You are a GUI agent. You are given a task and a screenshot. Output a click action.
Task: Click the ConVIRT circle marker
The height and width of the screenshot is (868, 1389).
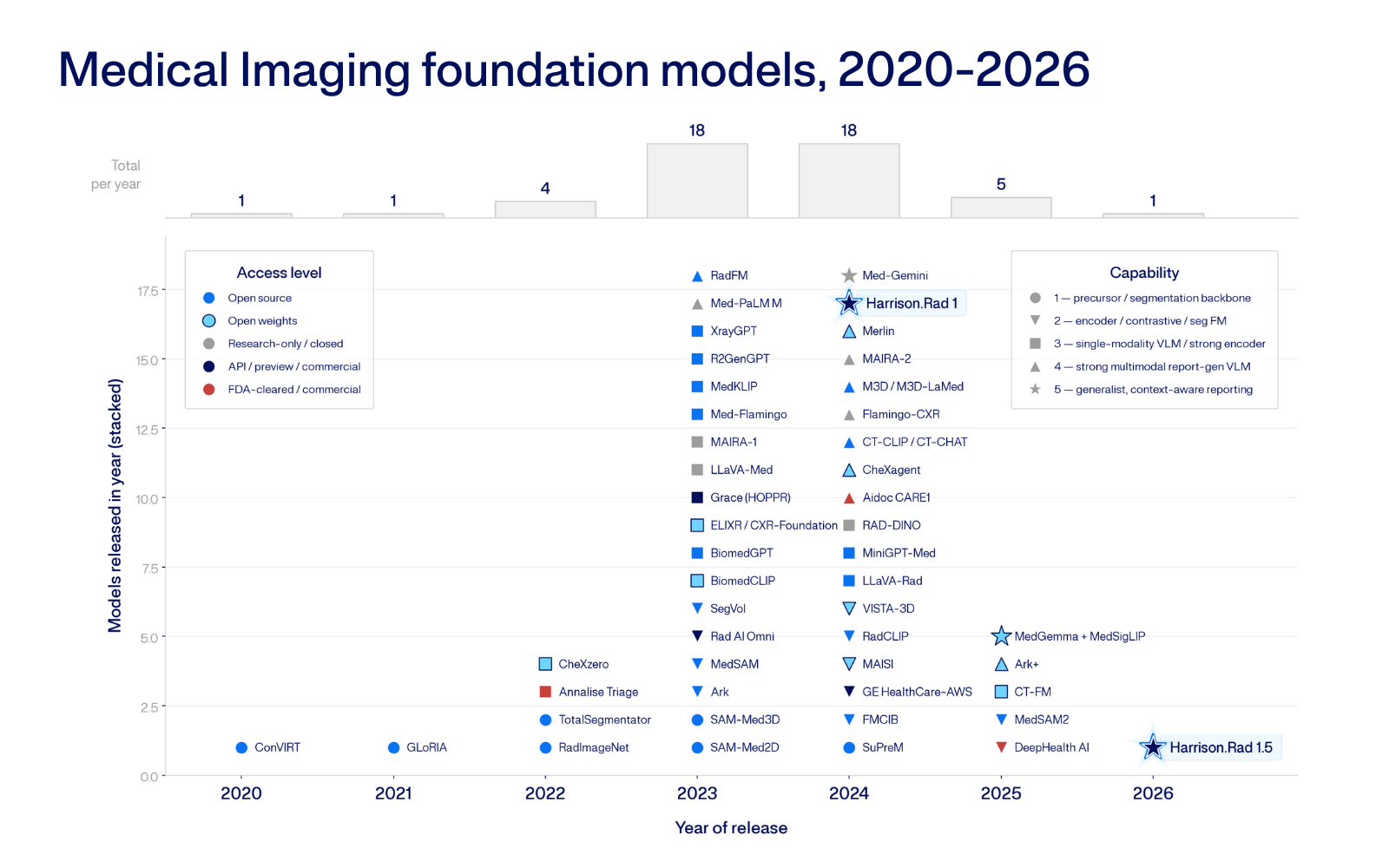point(241,747)
